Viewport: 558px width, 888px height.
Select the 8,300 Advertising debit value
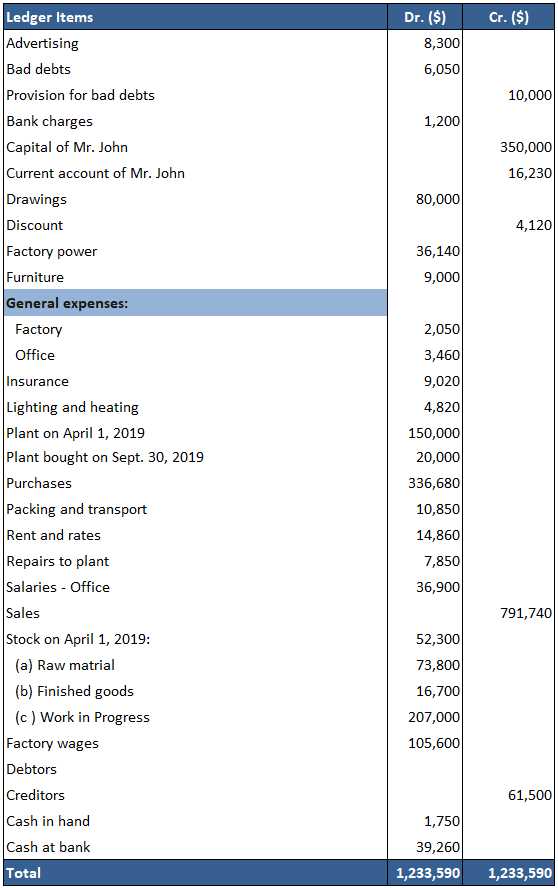tap(442, 43)
